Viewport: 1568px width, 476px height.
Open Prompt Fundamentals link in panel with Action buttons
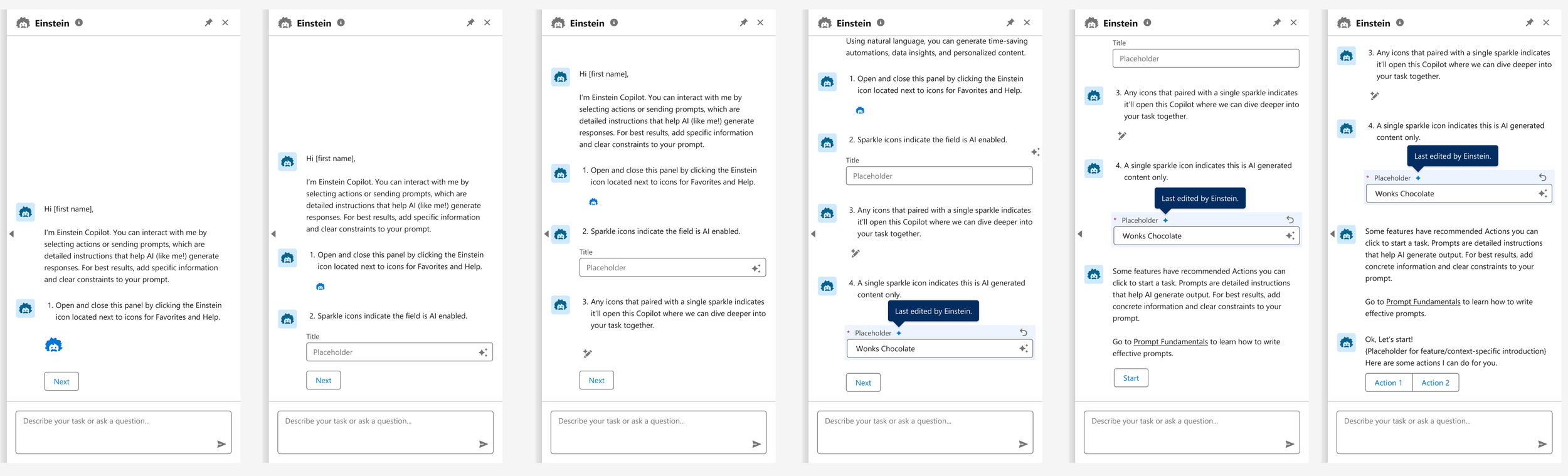pyautogui.click(x=1423, y=302)
